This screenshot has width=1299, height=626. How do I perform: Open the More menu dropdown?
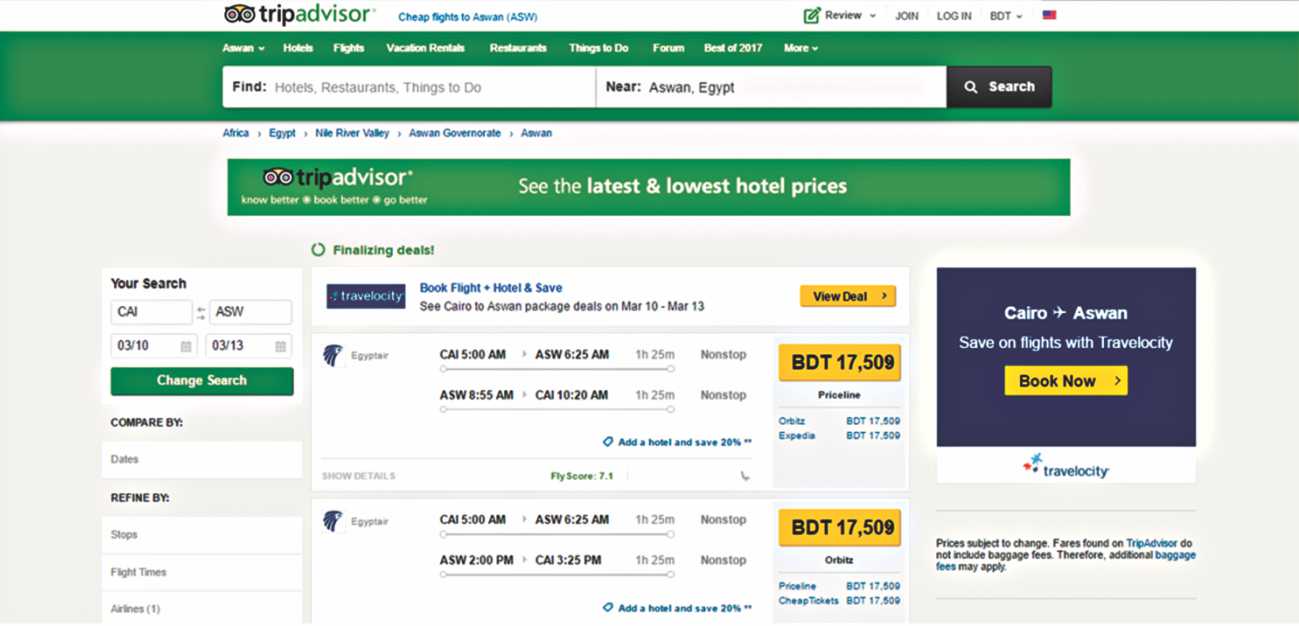click(x=801, y=48)
